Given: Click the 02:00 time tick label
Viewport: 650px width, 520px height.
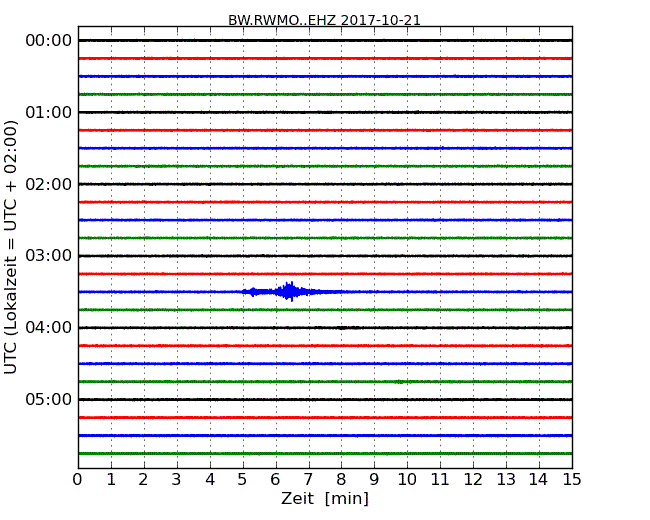Looking at the screenshot, I should (x=49, y=184).
